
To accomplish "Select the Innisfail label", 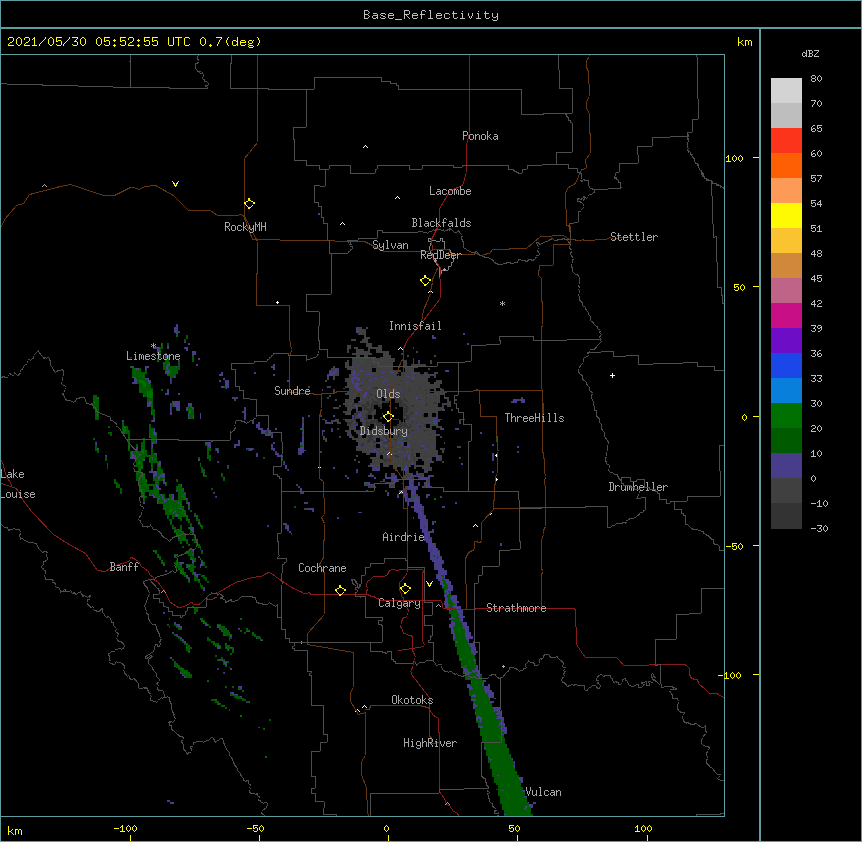I will point(415,326).
